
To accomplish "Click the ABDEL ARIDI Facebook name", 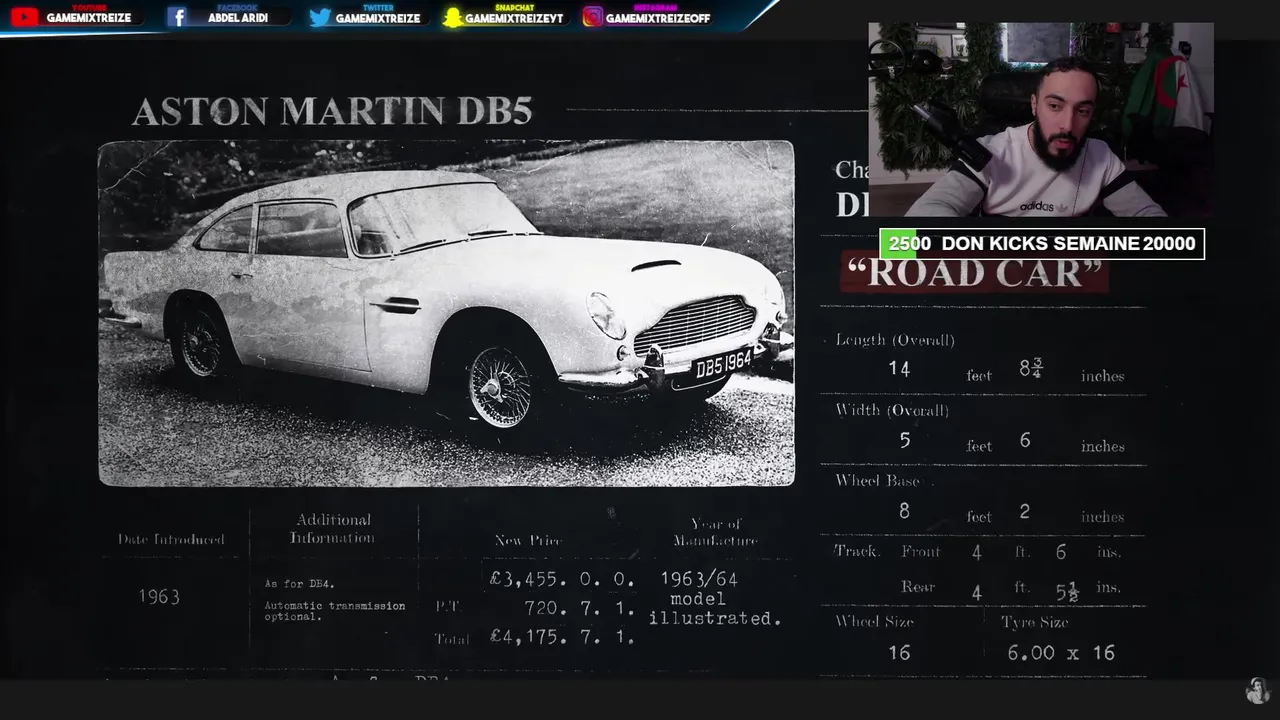I will tap(238, 18).
